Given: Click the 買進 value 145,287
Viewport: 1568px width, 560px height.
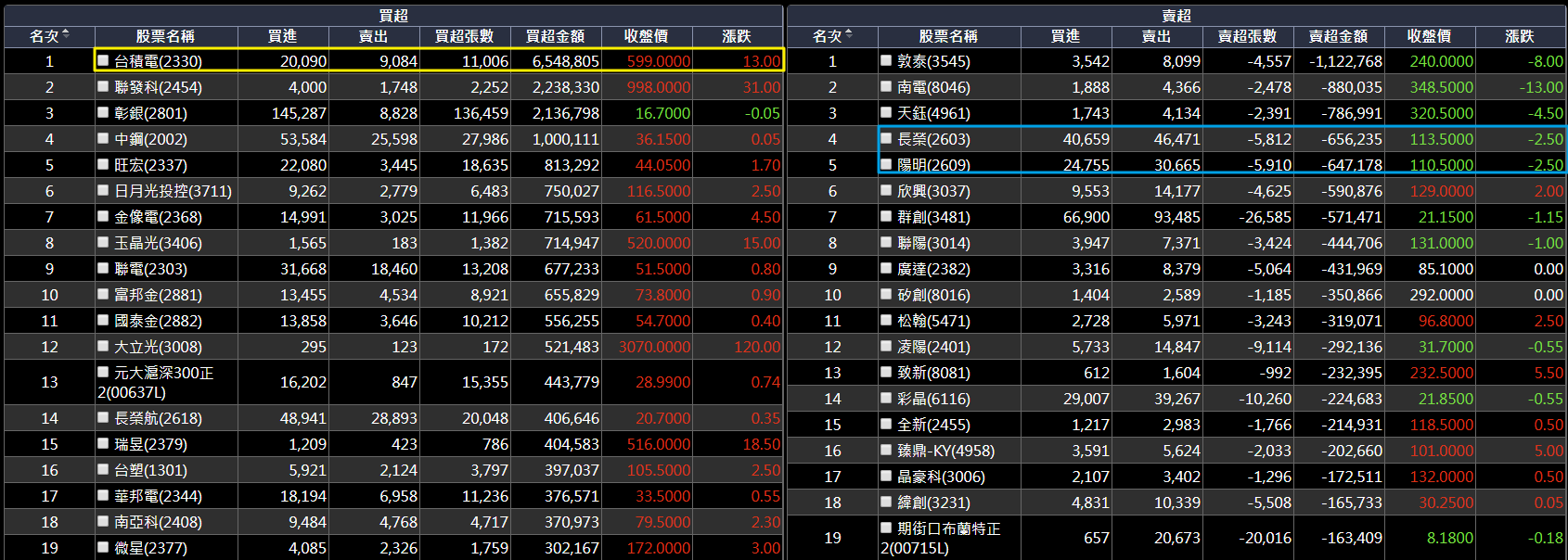Looking at the screenshot, I should (x=299, y=113).
